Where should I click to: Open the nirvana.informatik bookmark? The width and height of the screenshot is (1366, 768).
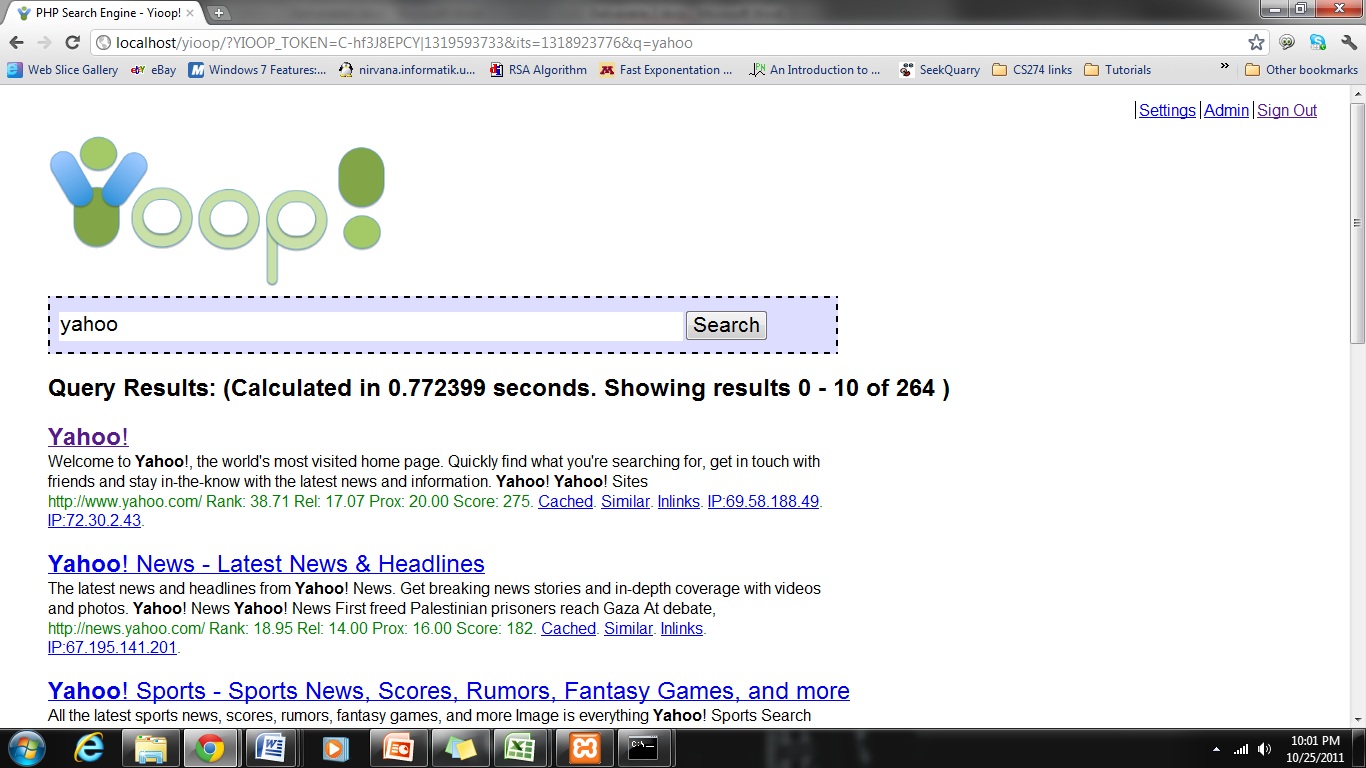click(407, 70)
